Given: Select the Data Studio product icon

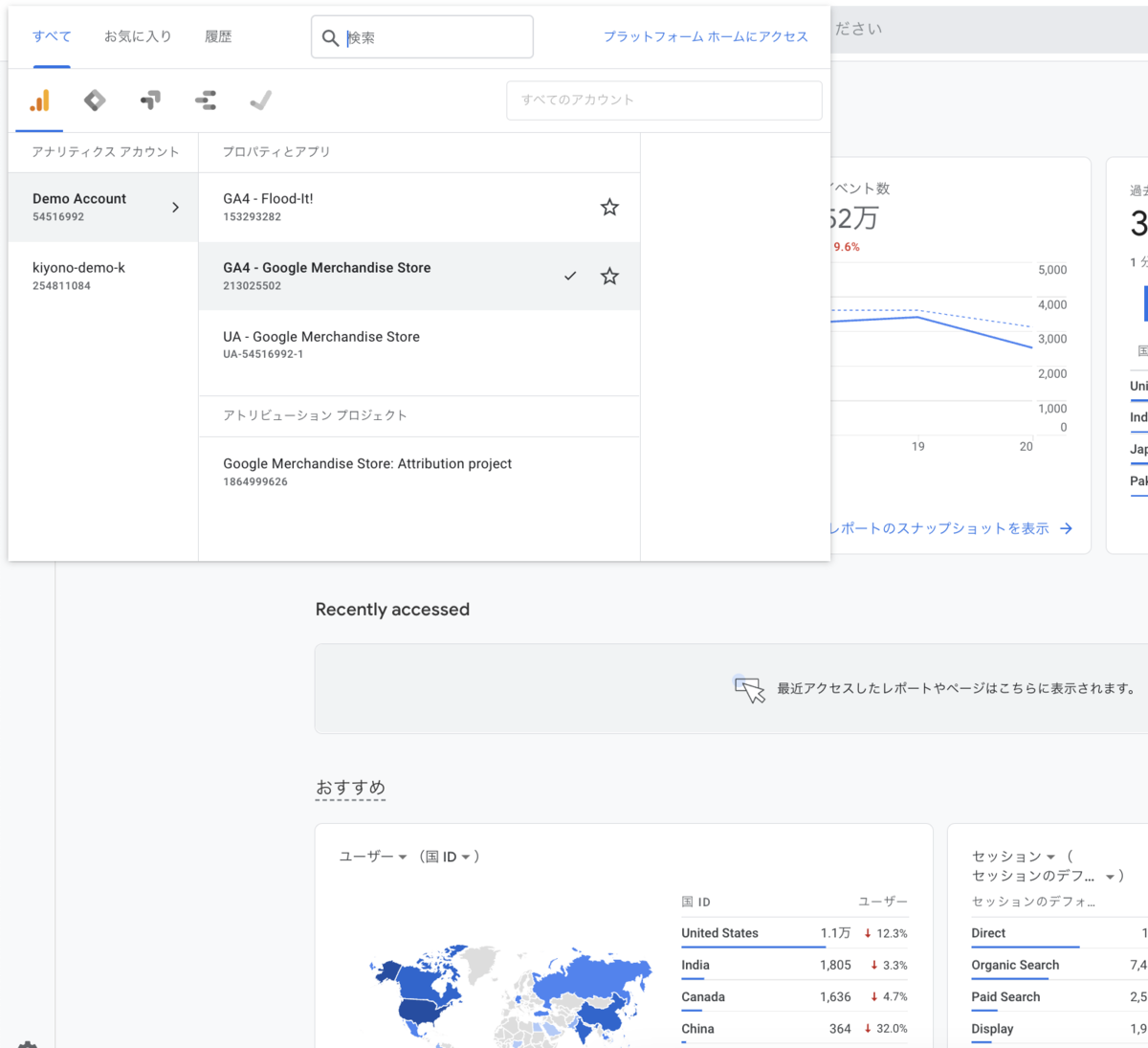Looking at the screenshot, I should (x=206, y=100).
